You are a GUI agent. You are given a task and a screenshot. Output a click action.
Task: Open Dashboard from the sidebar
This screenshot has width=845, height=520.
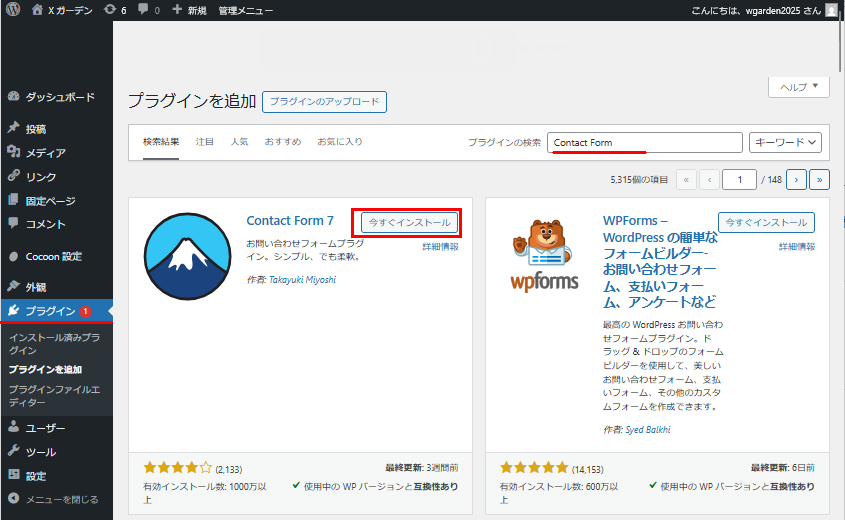coord(59,97)
